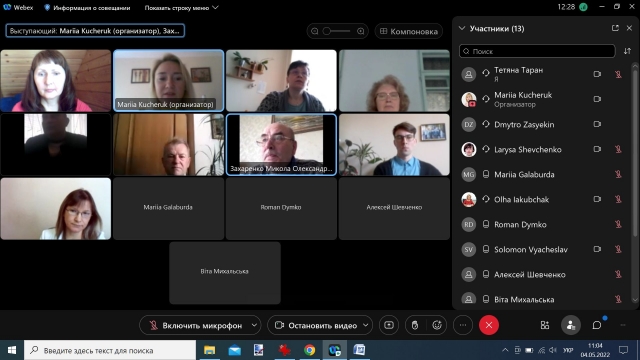Screen dimensions: 640x360
Task: Select the Roman Dymko placeholder tile
Action: 281,209
